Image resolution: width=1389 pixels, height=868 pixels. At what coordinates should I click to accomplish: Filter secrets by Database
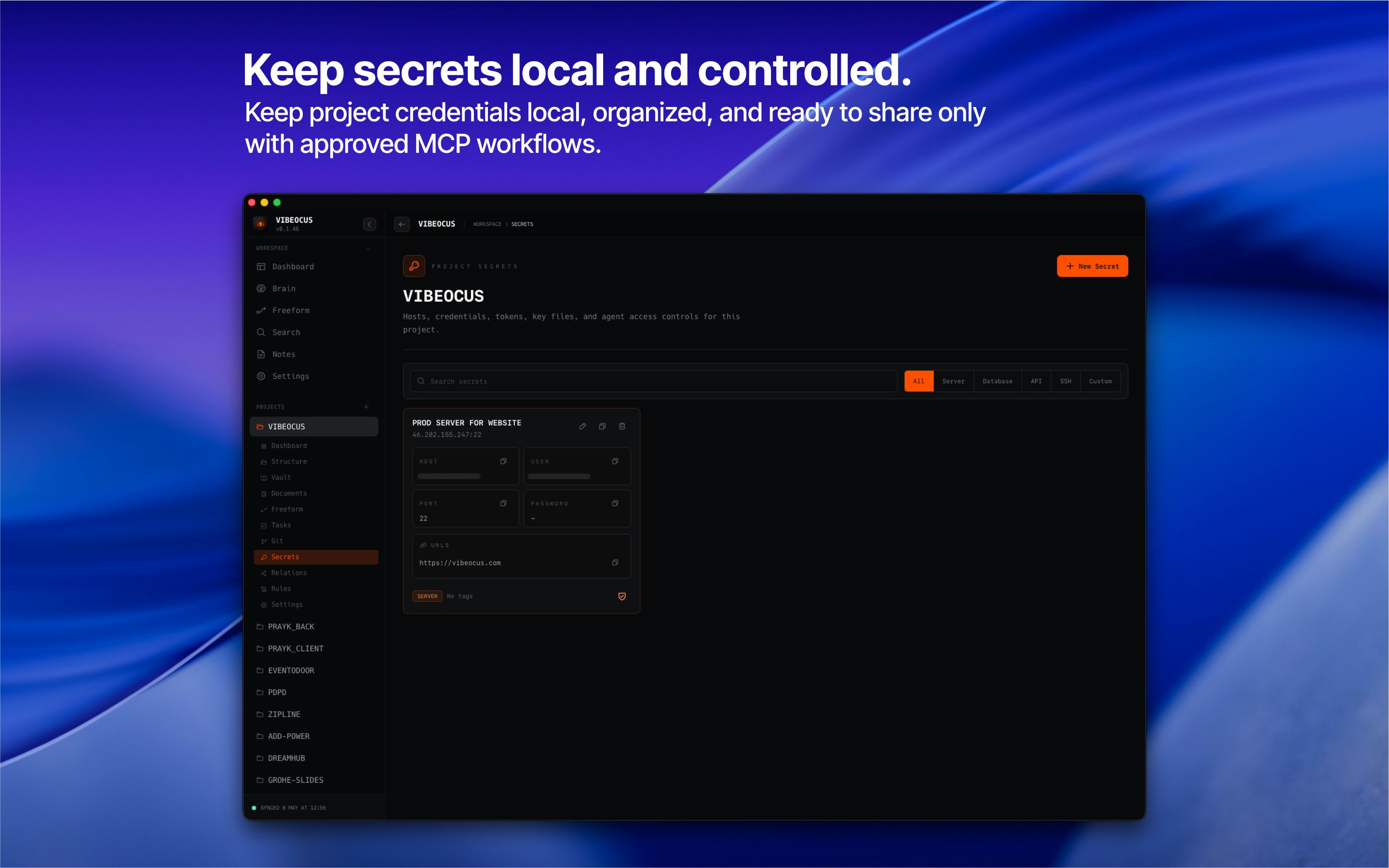(998, 381)
